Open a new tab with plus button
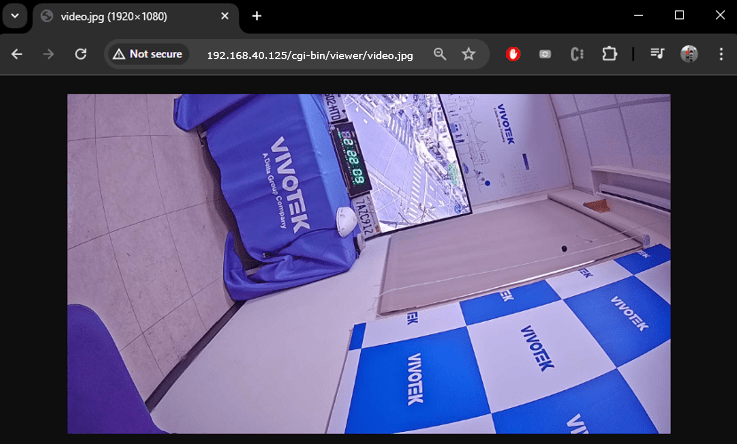This screenshot has height=444, width=737. pos(257,16)
